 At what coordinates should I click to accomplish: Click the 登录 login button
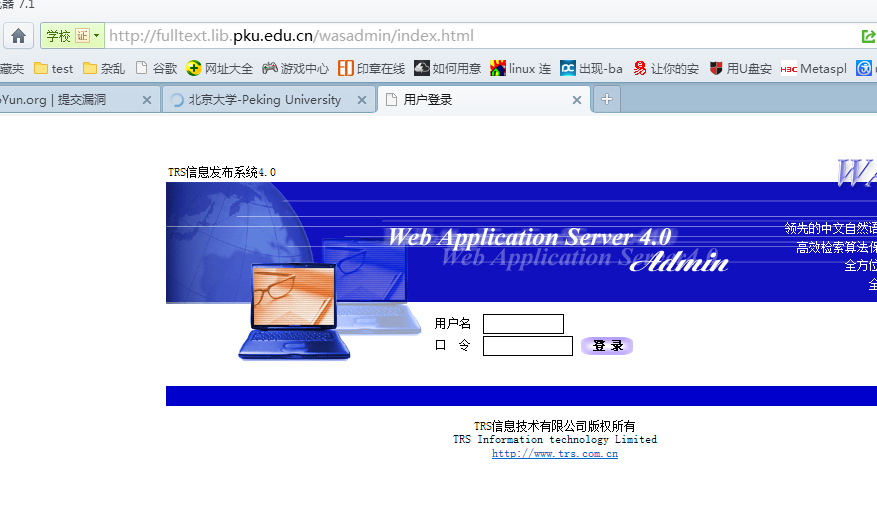[607, 346]
